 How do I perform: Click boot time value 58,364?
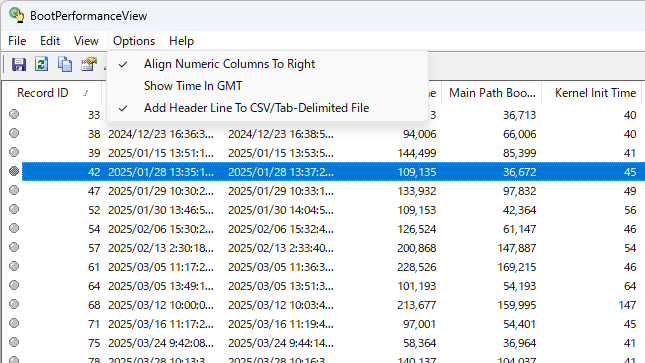[419, 343]
